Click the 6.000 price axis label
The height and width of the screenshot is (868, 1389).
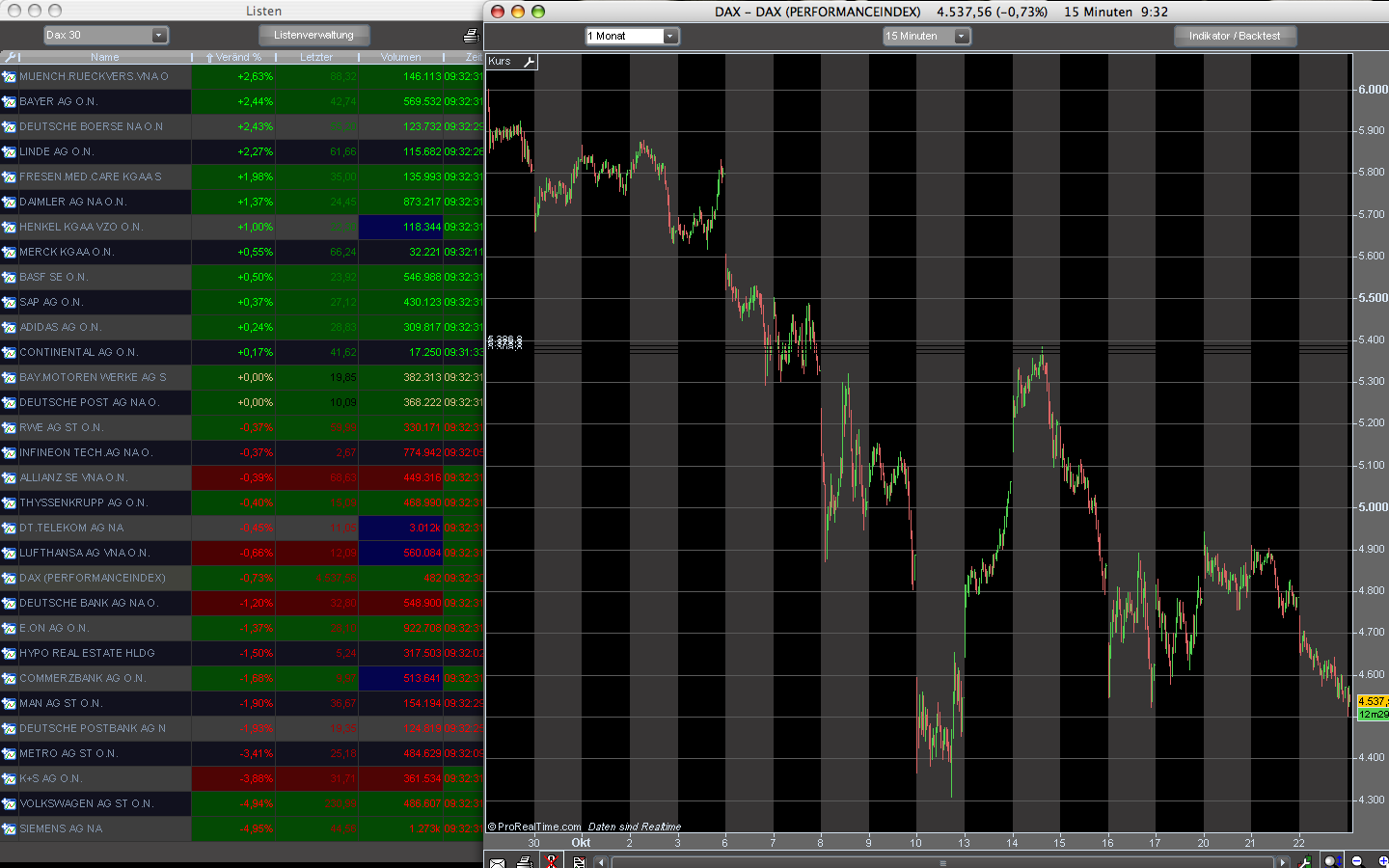(1373, 89)
